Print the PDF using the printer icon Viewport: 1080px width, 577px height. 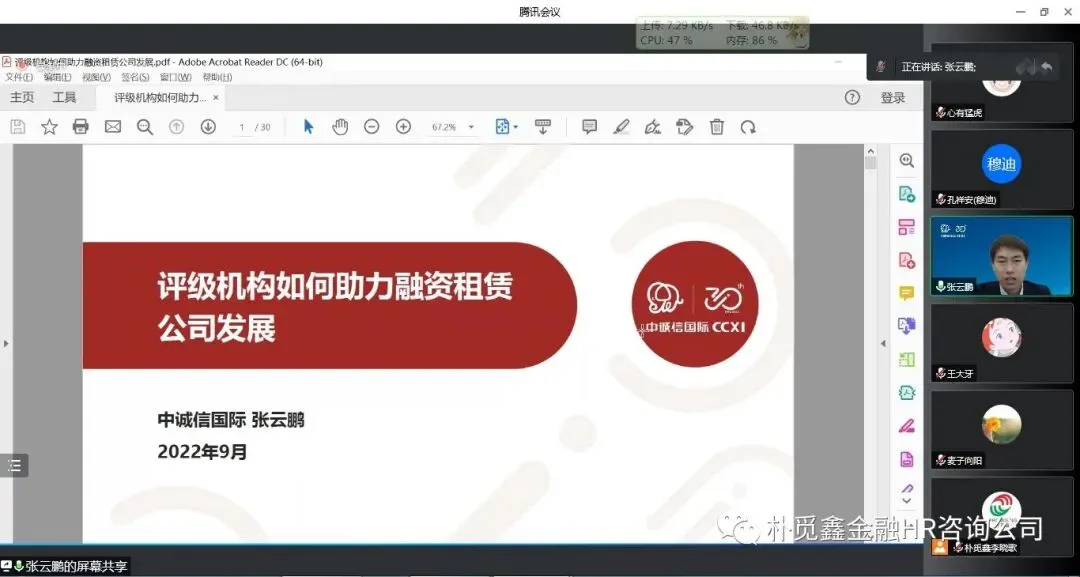click(81, 127)
